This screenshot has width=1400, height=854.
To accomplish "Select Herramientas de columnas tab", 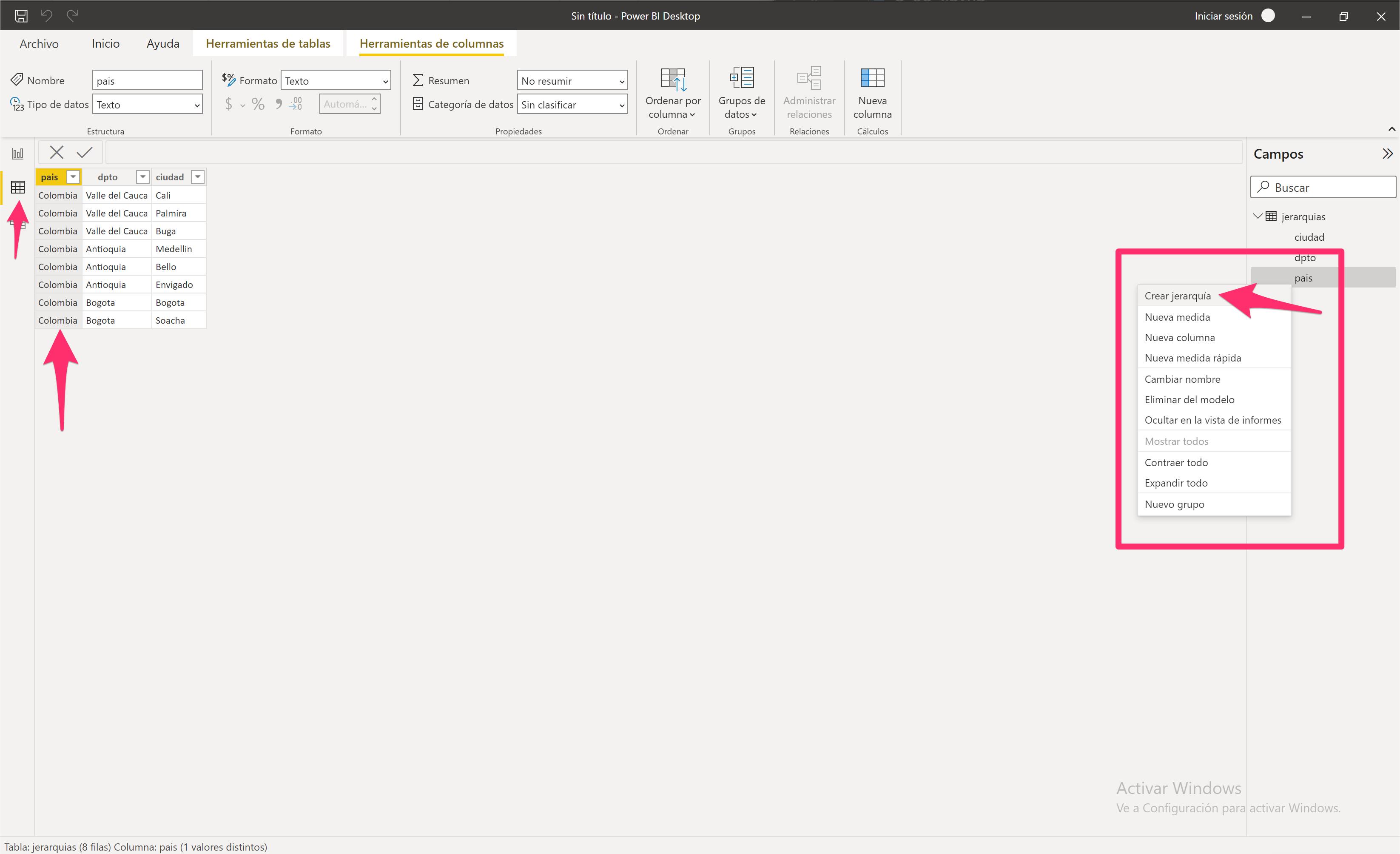I will pos(432,43).
